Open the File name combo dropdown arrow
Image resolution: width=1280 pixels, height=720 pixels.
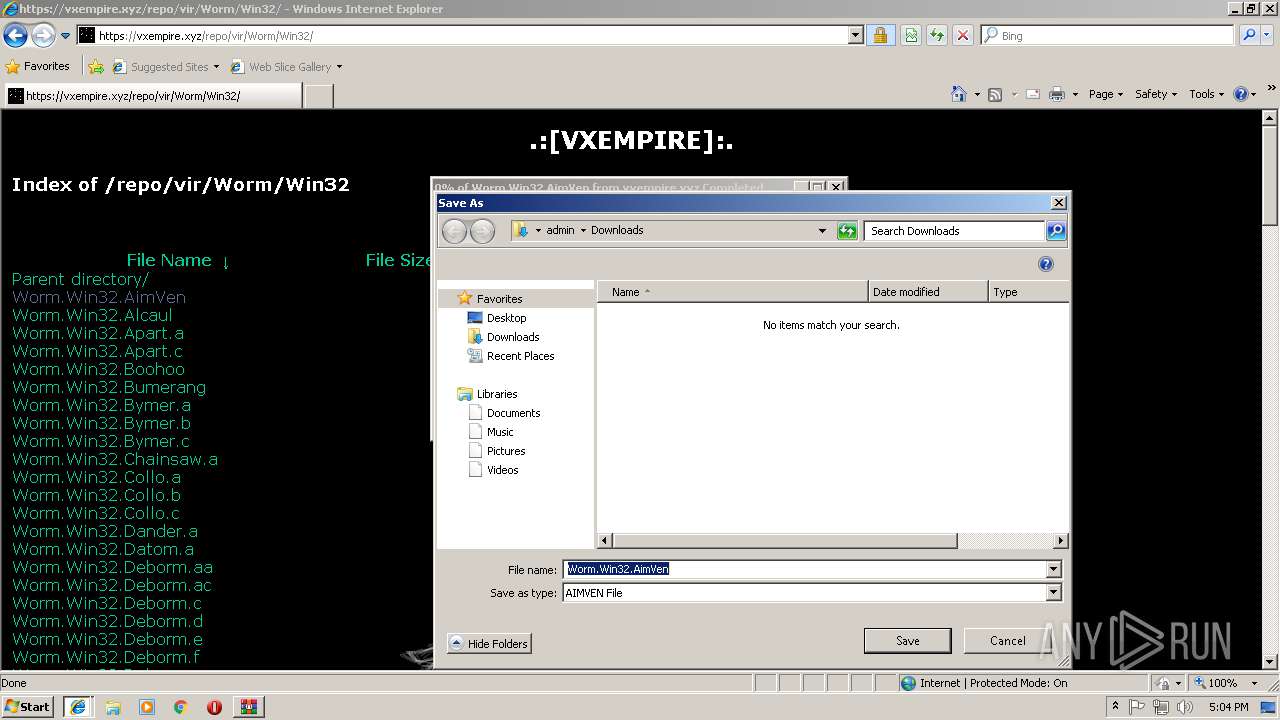[1053, 569]
